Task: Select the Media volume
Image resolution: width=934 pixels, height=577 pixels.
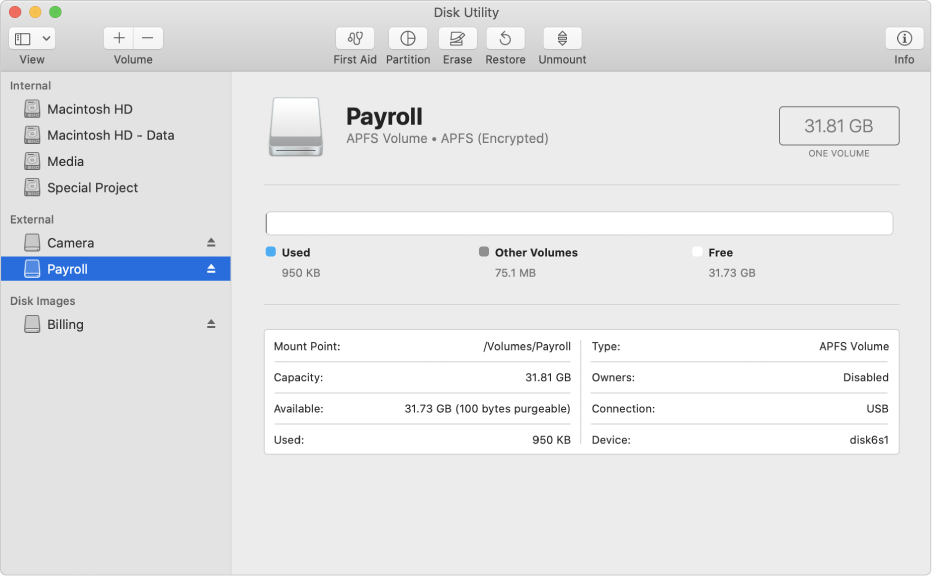Action: pyautogui.click(x=116, y=161)
